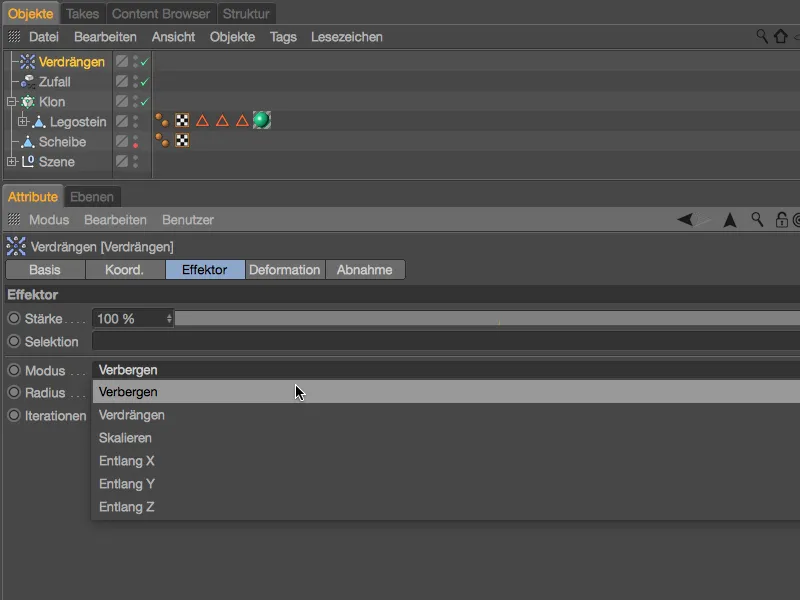Viewport: 800px width, 600px height.
Task: Click the Legostein object icon
Action: [38, 121]
